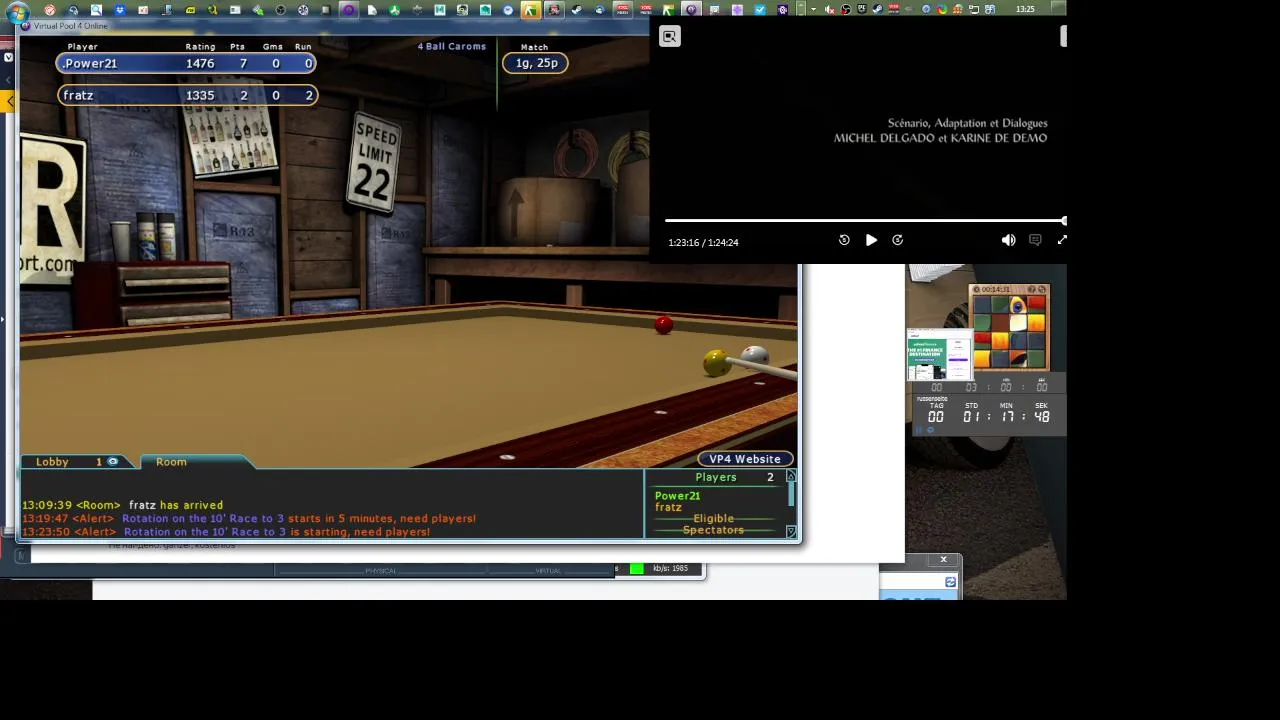Select player Power21 in Players list
This screenshot has height=720, width=1280.
[677, 496]
